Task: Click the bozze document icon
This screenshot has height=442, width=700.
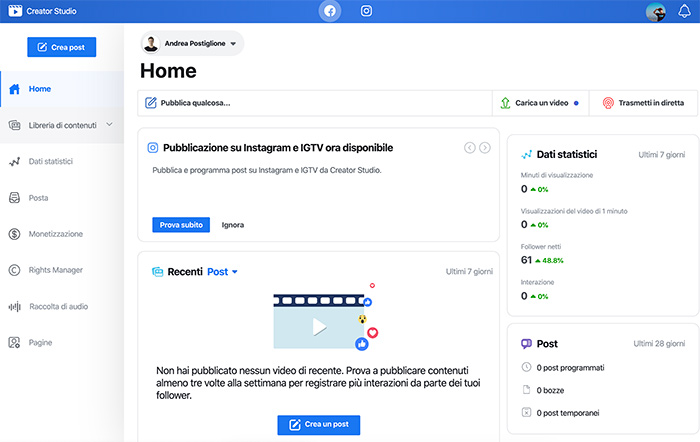Action: click(x=526, y=390)
